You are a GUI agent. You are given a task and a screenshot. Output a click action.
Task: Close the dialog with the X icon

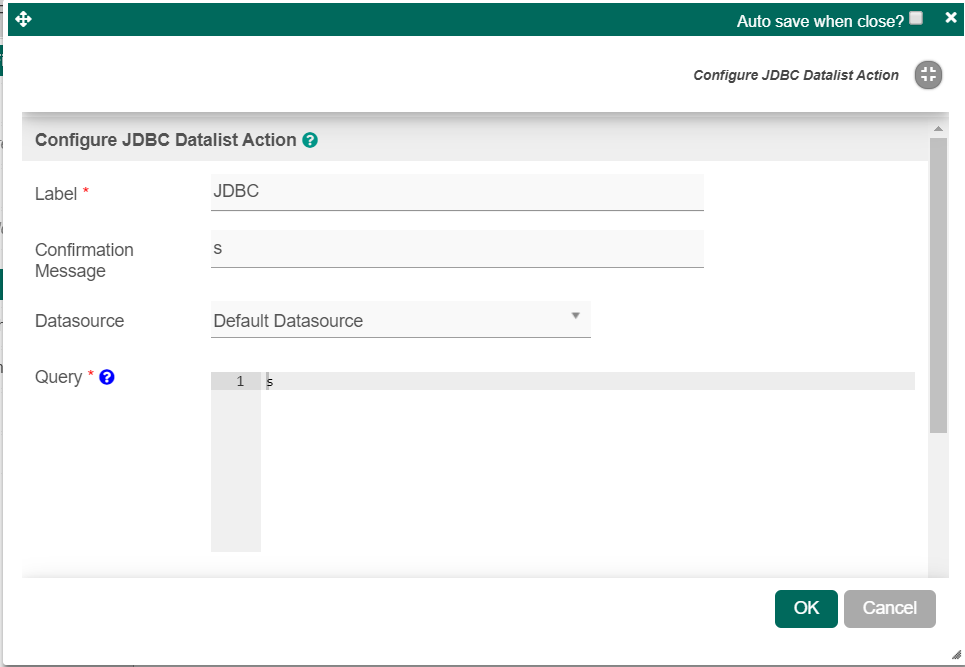[950, 18]
